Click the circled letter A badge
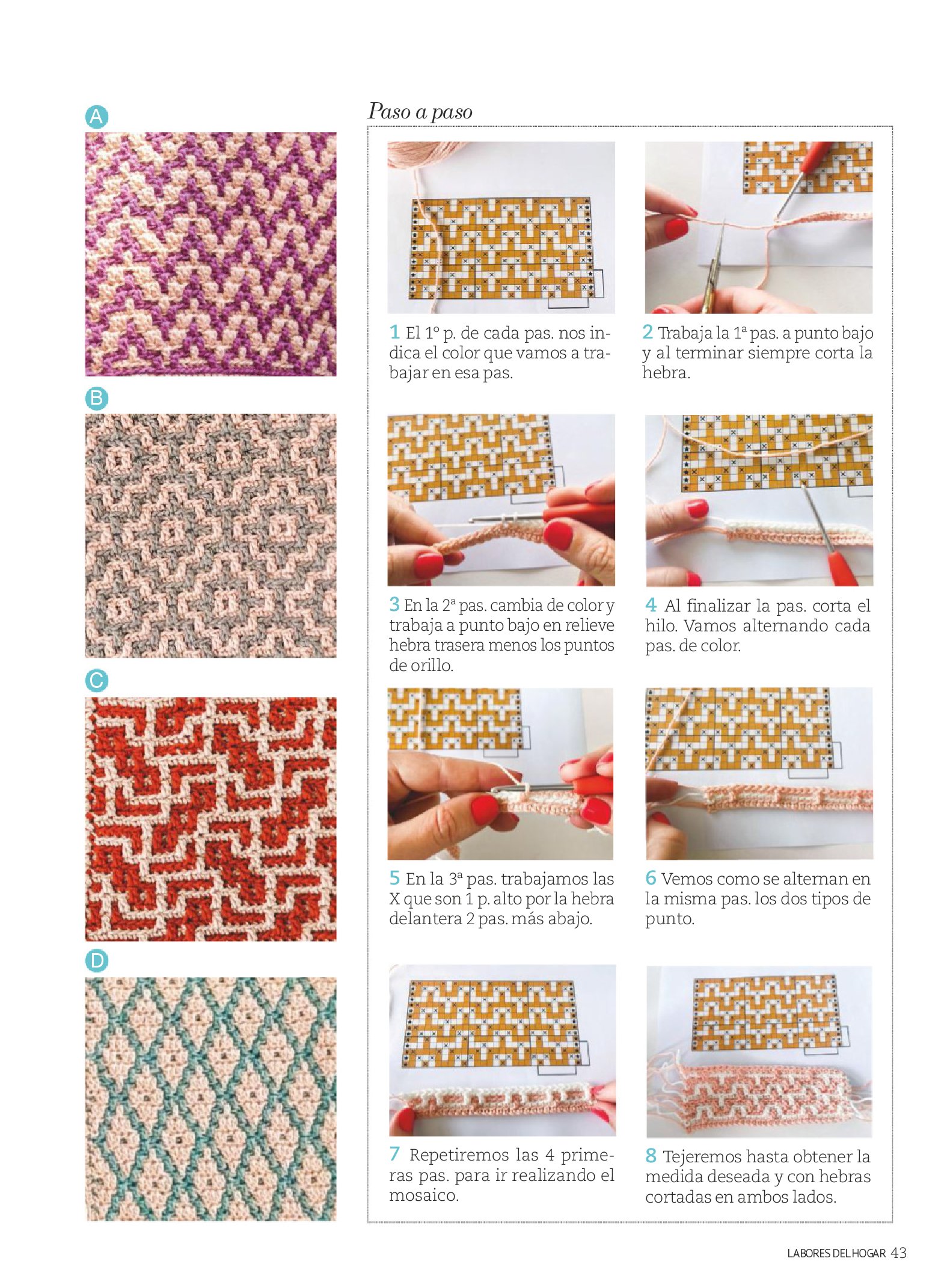Screen dimensions: 947x1288 [97, 116]
